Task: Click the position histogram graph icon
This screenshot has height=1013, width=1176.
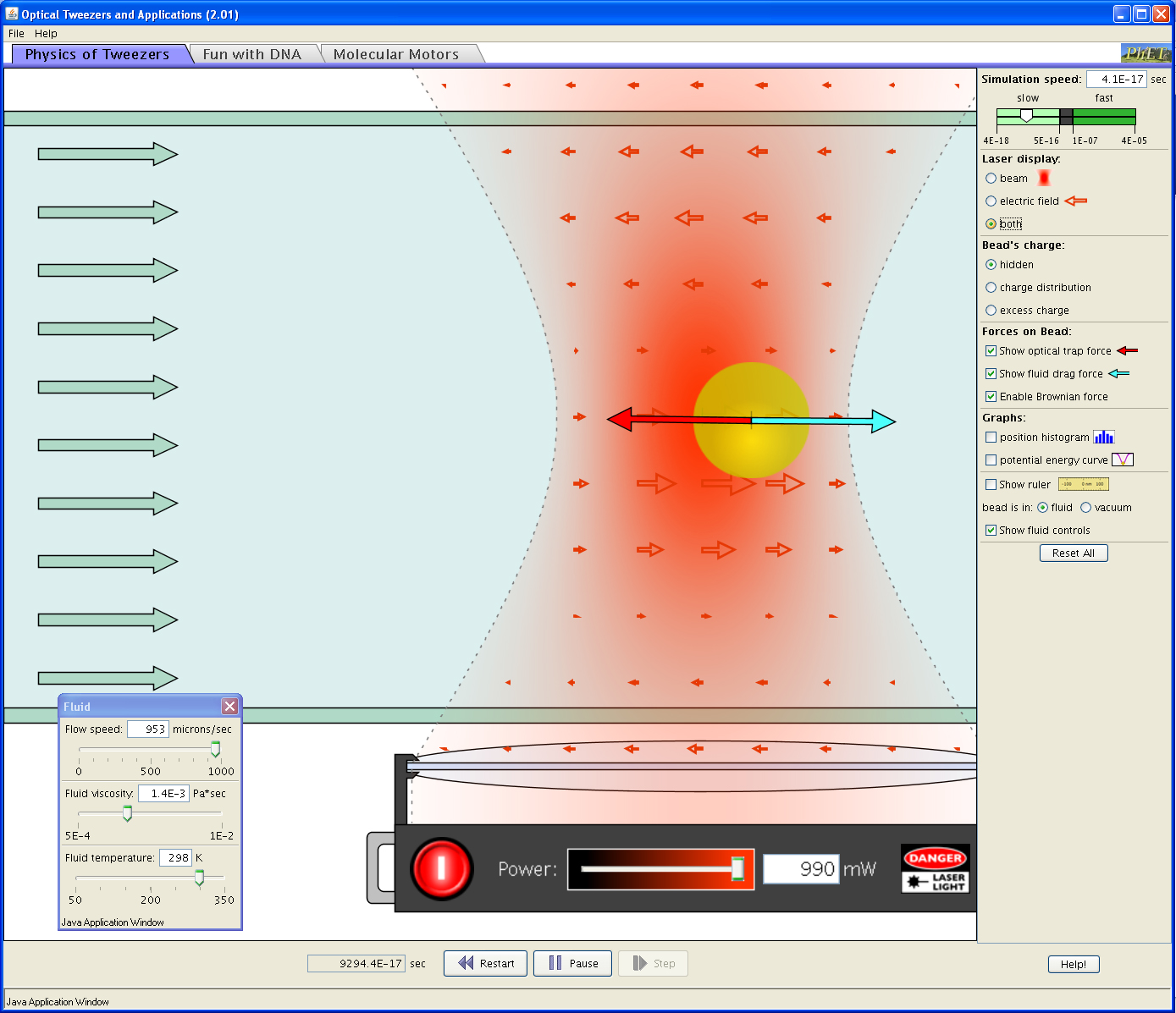Action: click(x=1103, y=438)
